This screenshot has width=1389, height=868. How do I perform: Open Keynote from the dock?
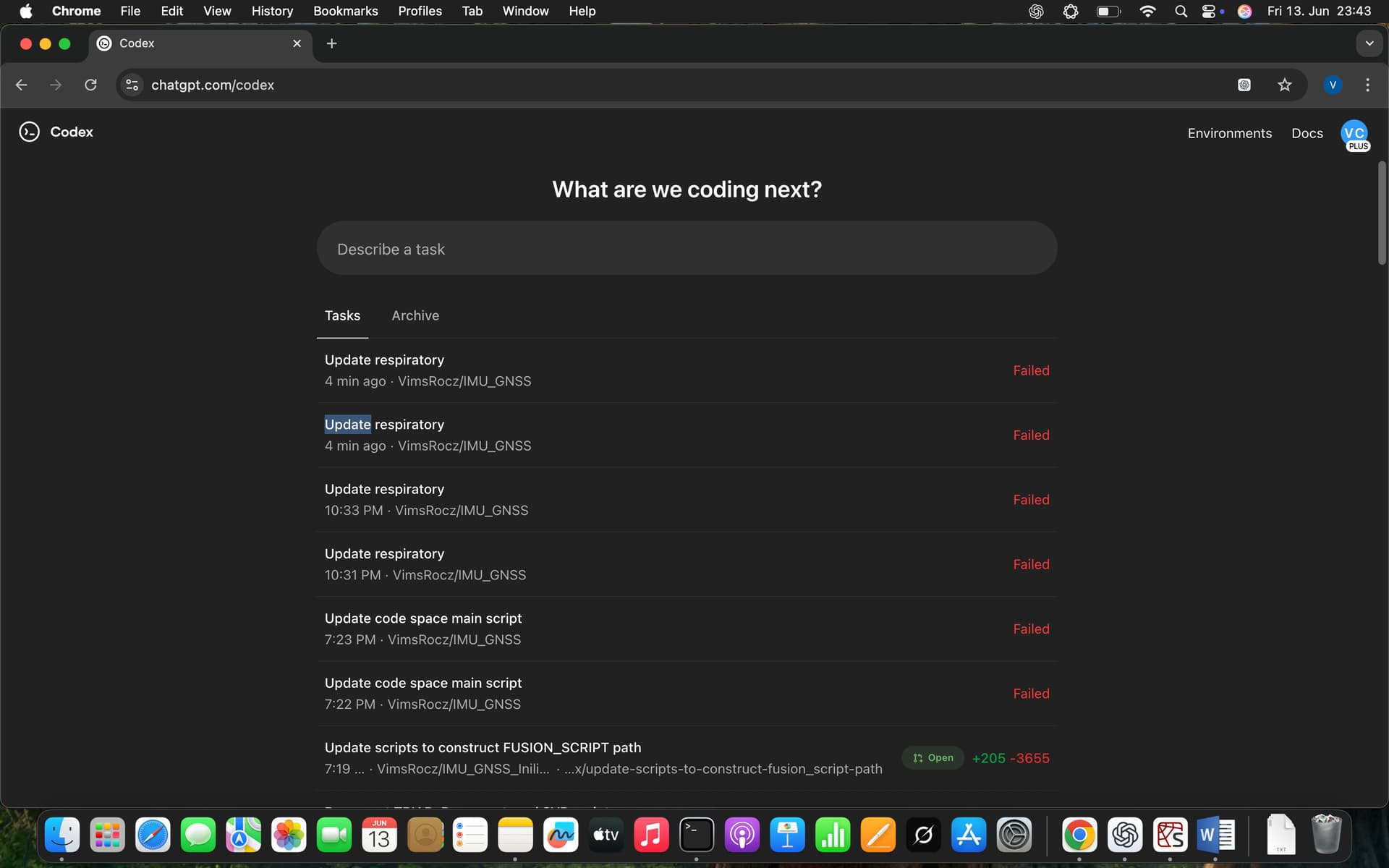(x=787, y=835)
